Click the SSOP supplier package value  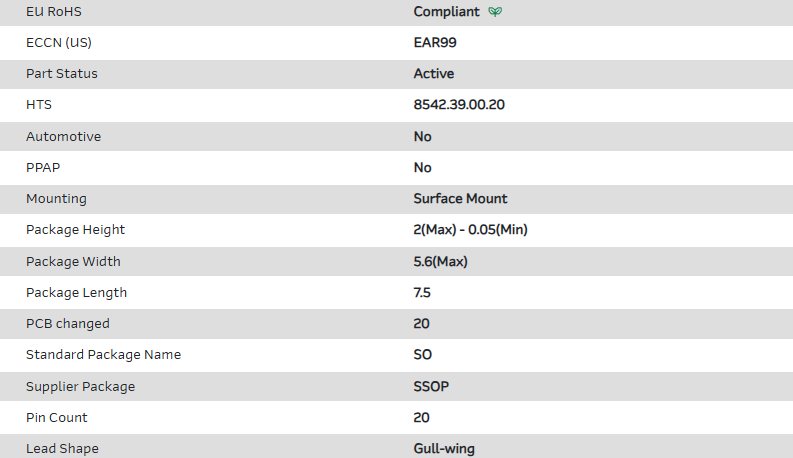tap(431, 386)
